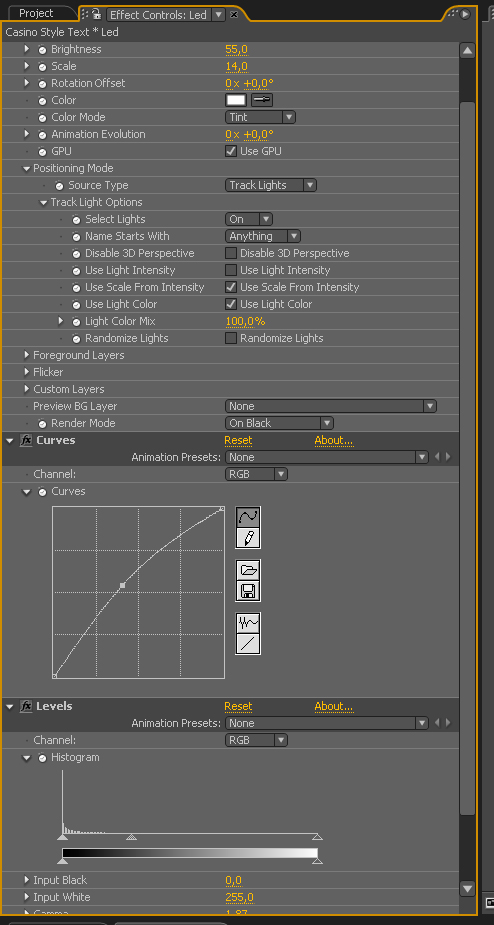Screen dimensions: 494x925
Task: Open the Effect Controls layer dropdown arrow
Action: [218, 14]
